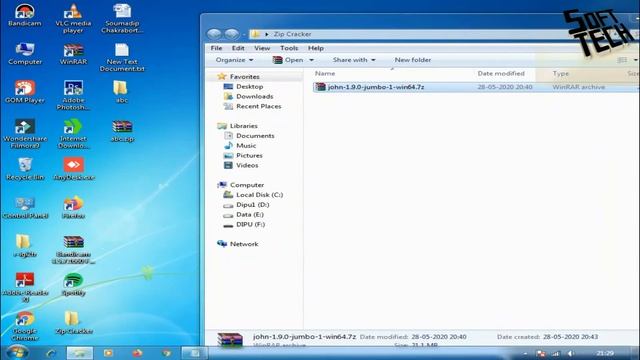Open the Edit menu in Explorer

tap(238, 48)
